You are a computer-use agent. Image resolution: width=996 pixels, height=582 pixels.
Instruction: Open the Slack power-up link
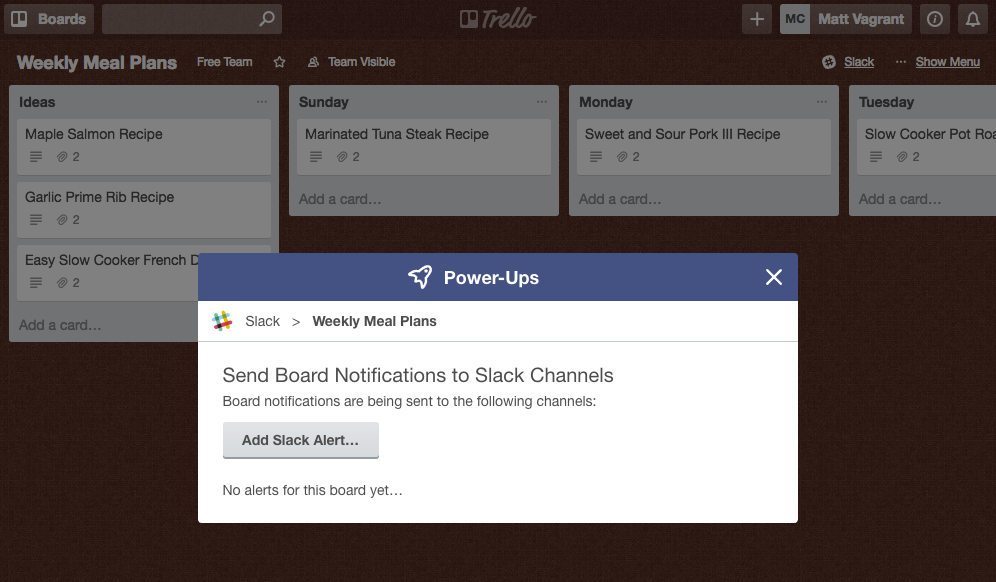[x=859, y=62]
